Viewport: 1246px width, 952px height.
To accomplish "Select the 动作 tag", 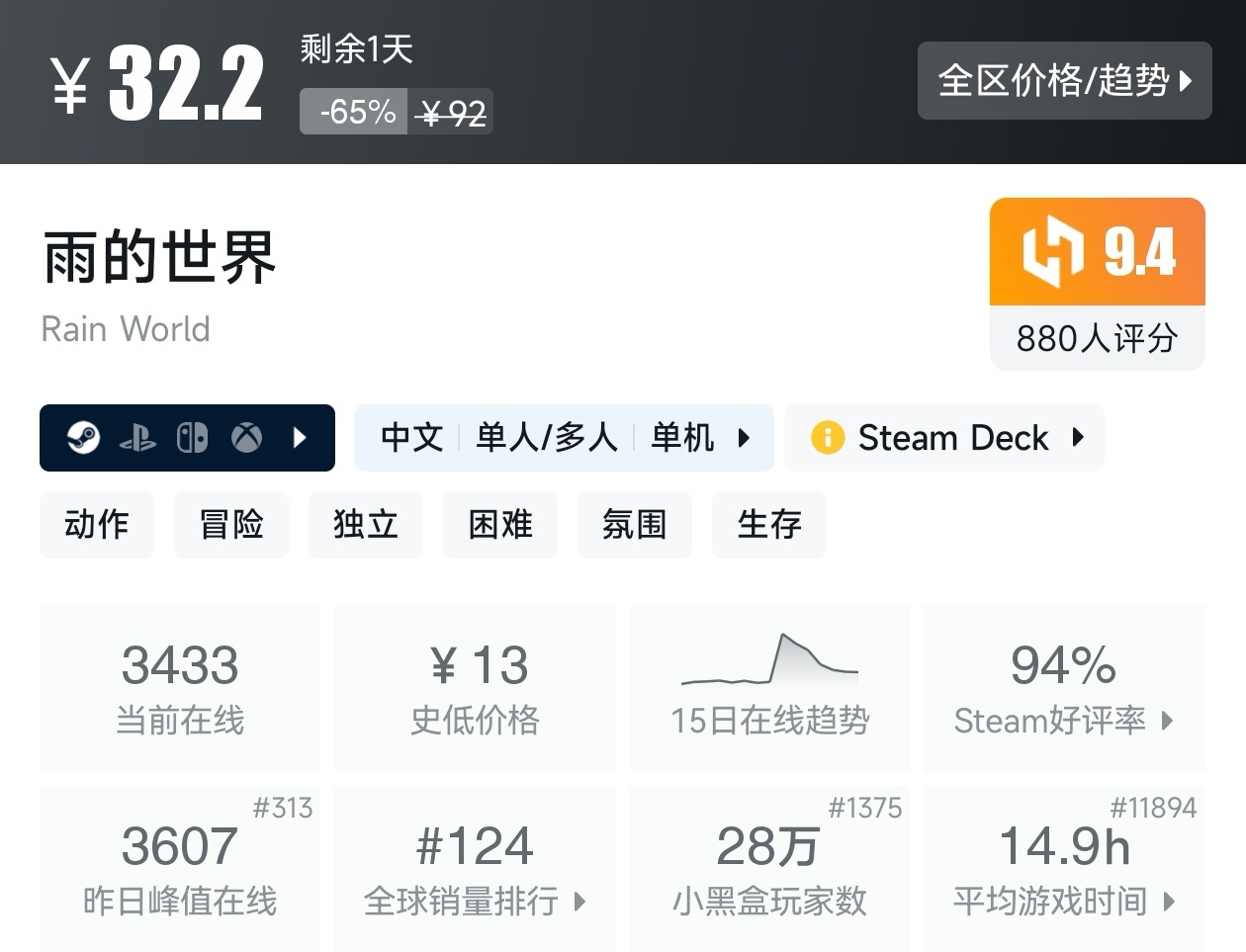I will (x=97, y=525).
